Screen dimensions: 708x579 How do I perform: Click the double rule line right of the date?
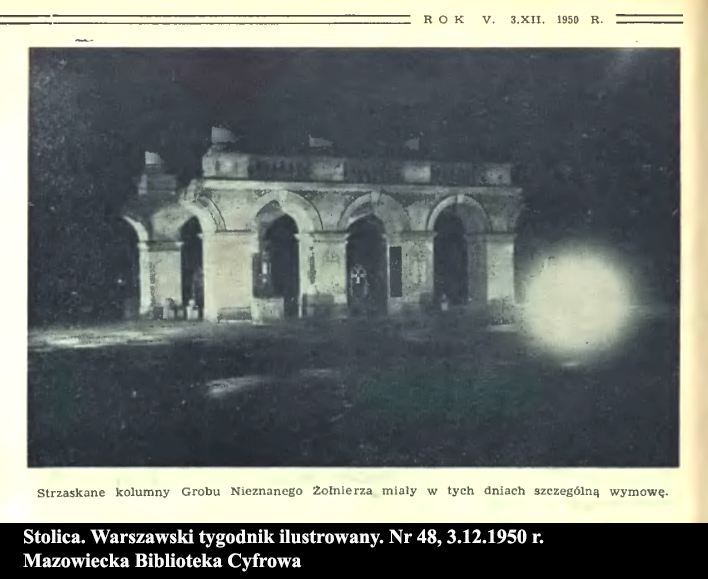(x=649, y=19)
